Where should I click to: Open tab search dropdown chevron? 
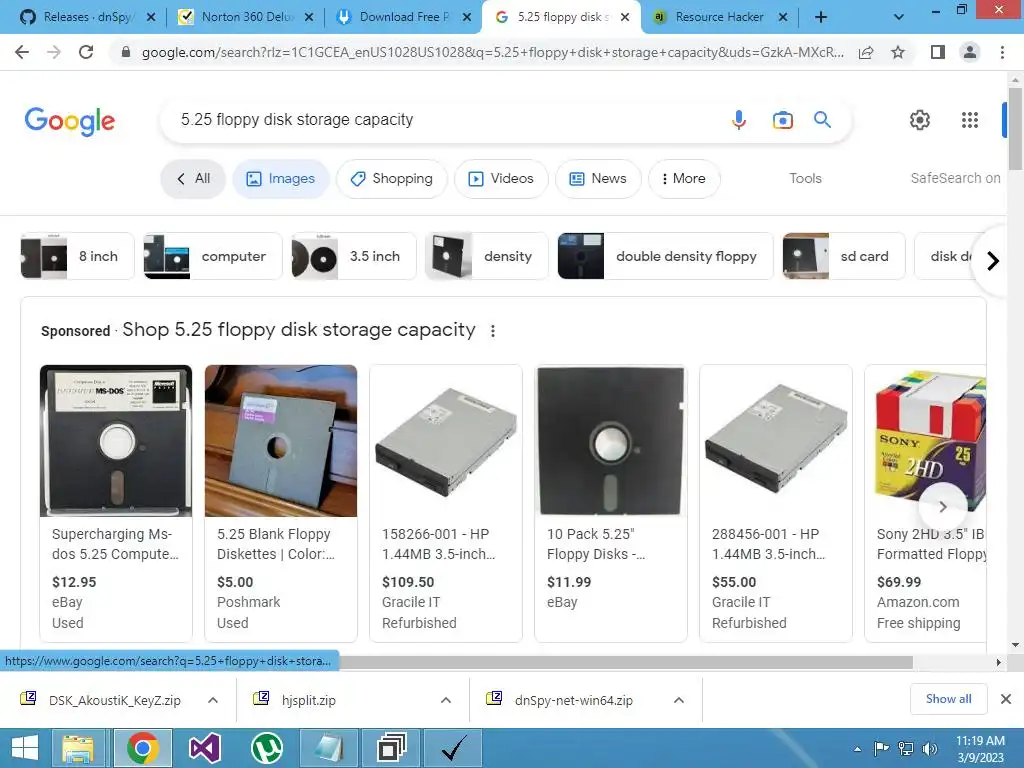click(899, 17)
